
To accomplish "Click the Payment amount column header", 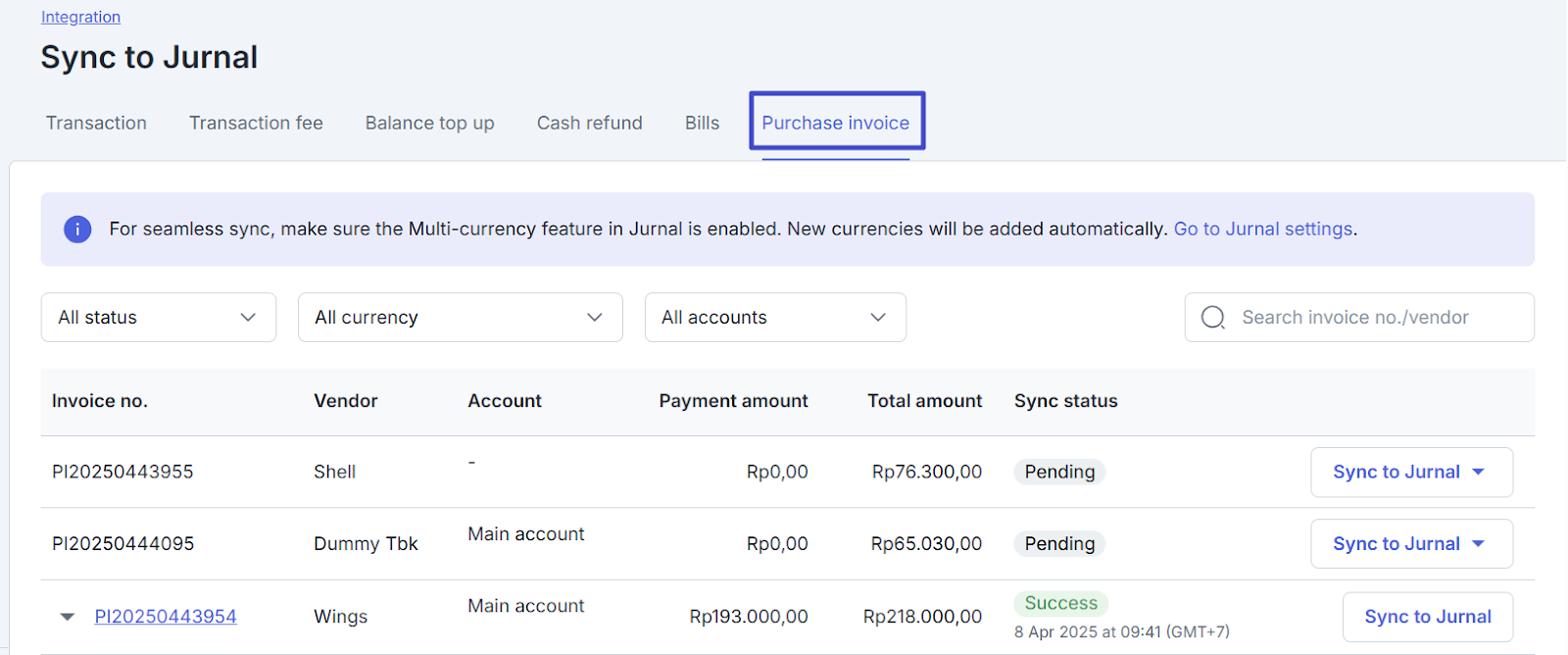I will click(733, 401).
